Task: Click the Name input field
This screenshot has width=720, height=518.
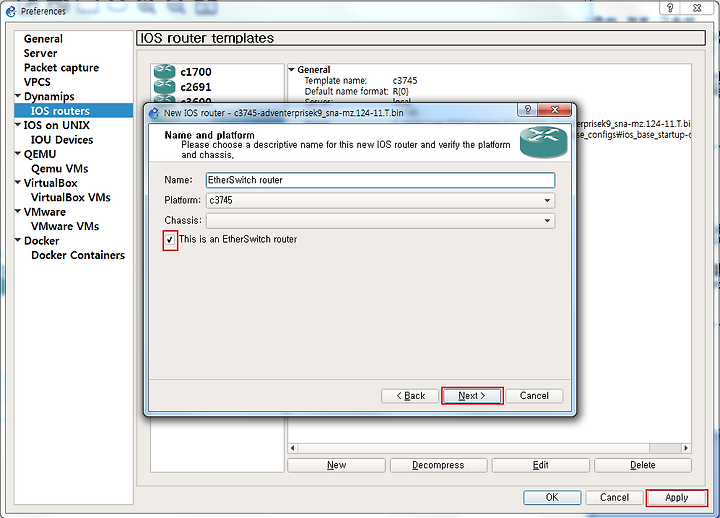Action: coord(381,180)
